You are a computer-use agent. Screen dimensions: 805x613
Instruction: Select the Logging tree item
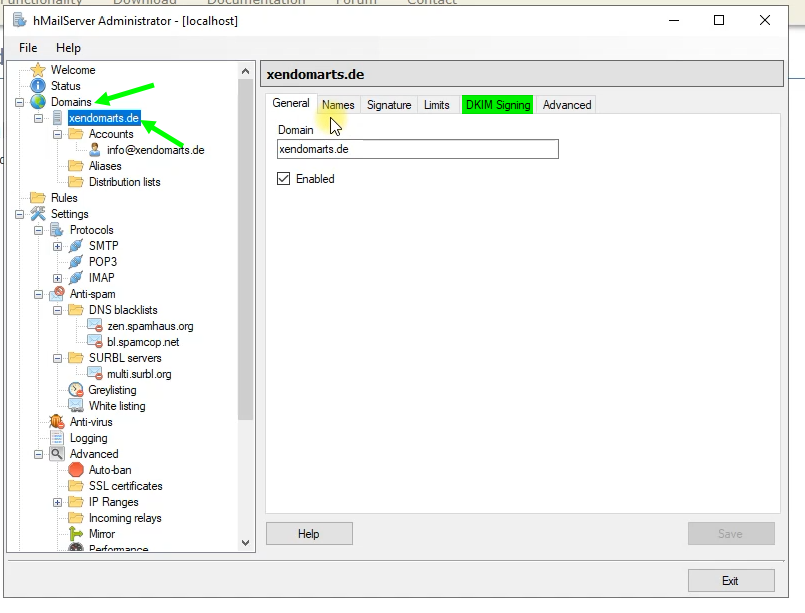[89, 438]
